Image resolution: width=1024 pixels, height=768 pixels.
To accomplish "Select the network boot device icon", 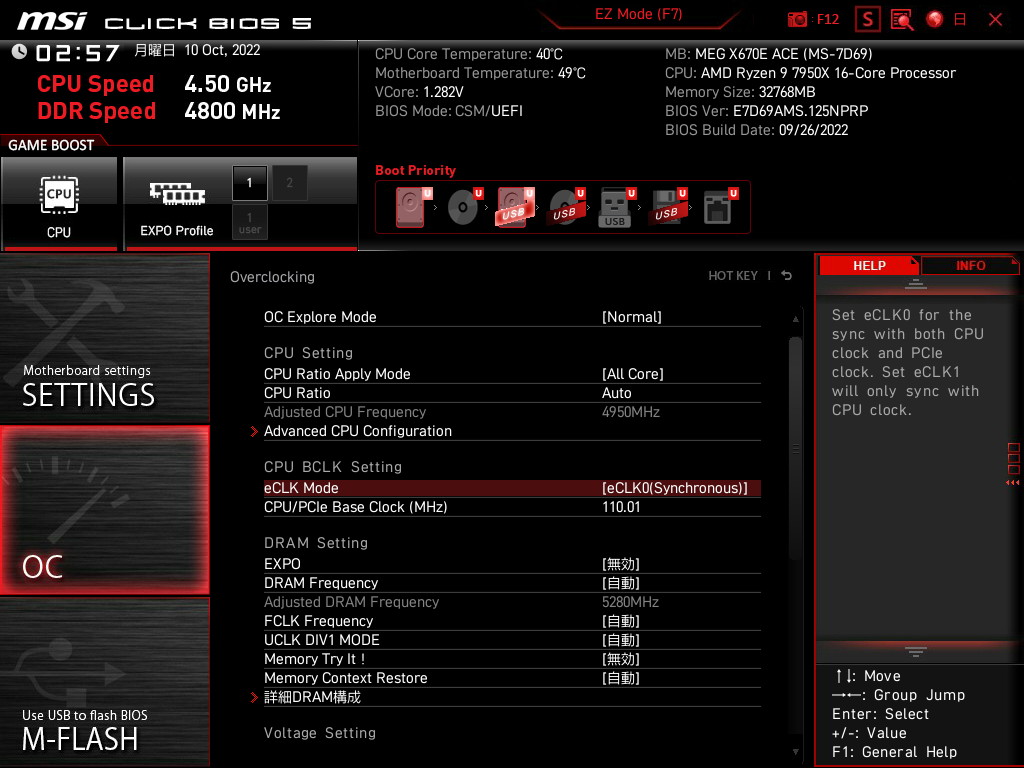I will click(x=719, y=207).
